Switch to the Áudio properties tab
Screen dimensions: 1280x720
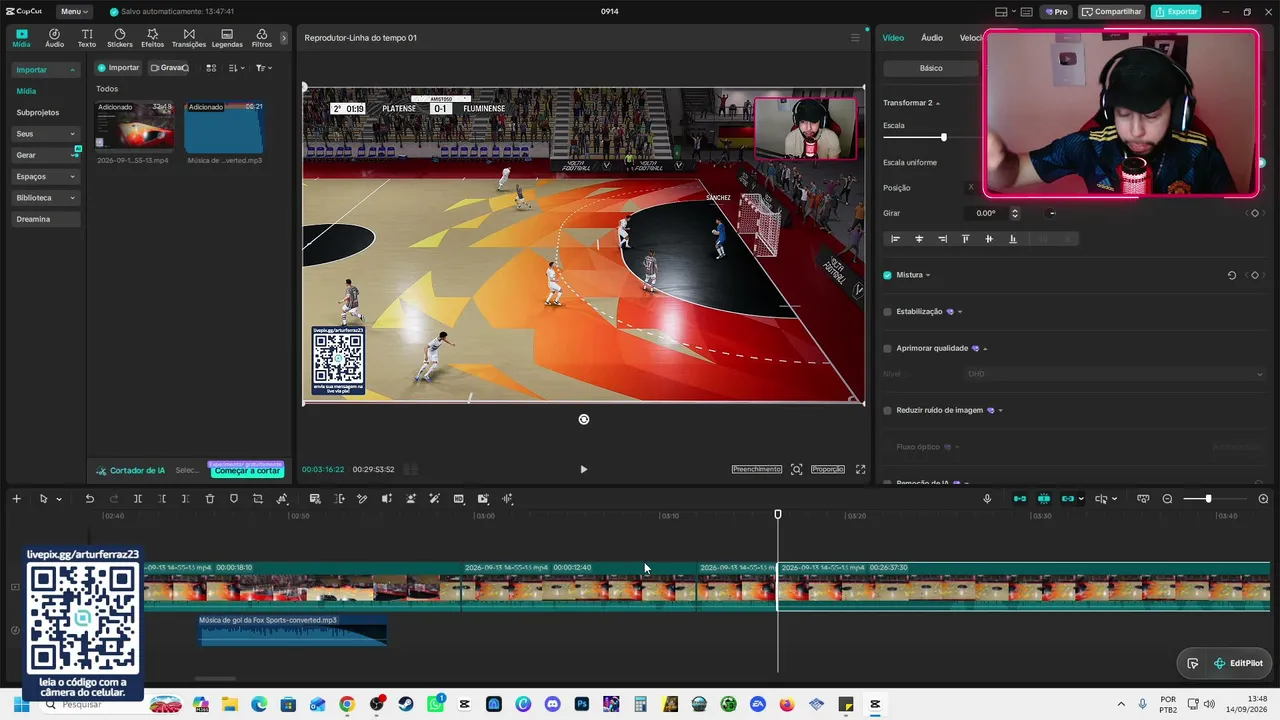tap(932, 38)
